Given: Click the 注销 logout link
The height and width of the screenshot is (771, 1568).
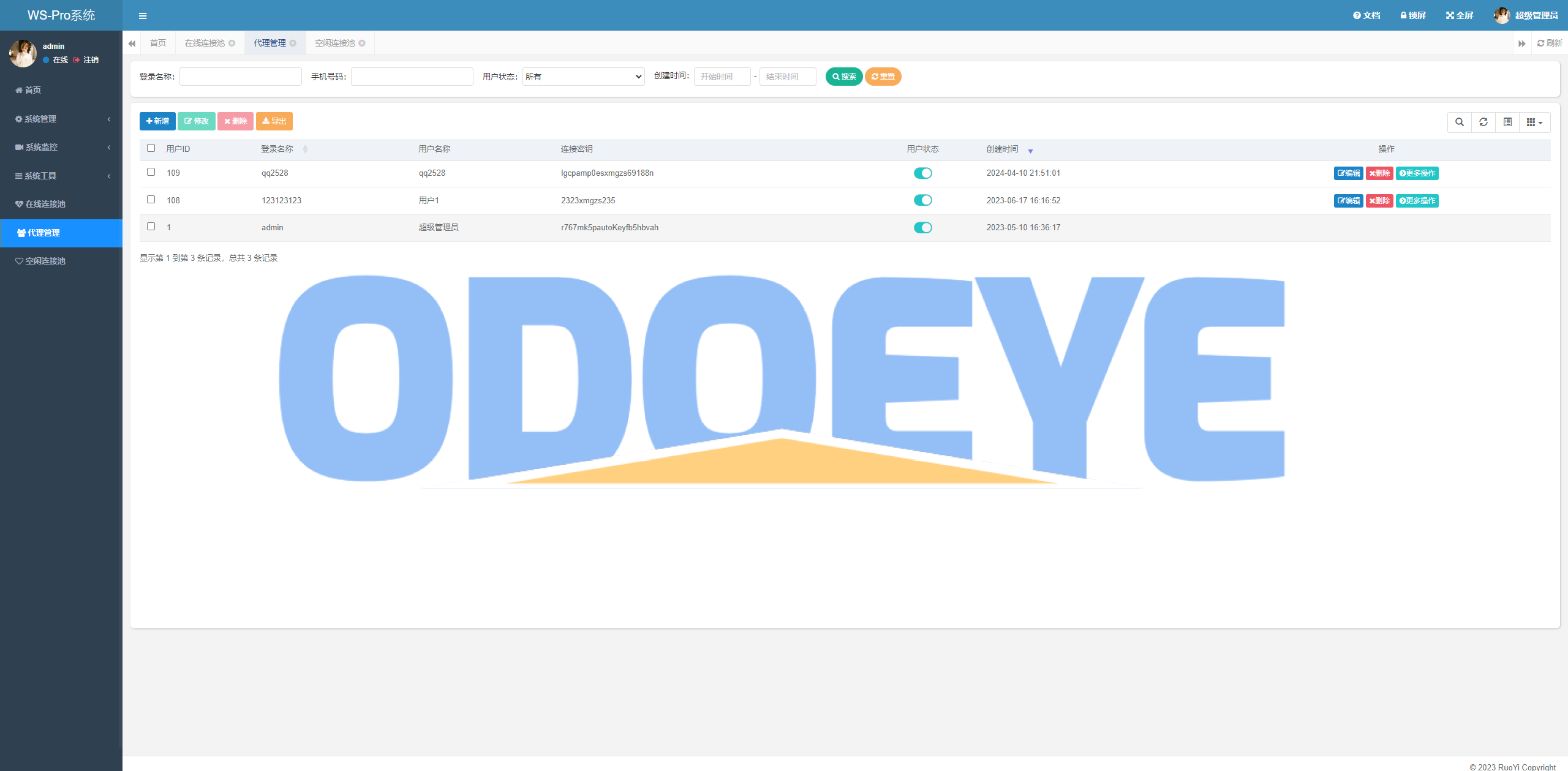Looking at the screenshot, I should click(x=86, y=60).
